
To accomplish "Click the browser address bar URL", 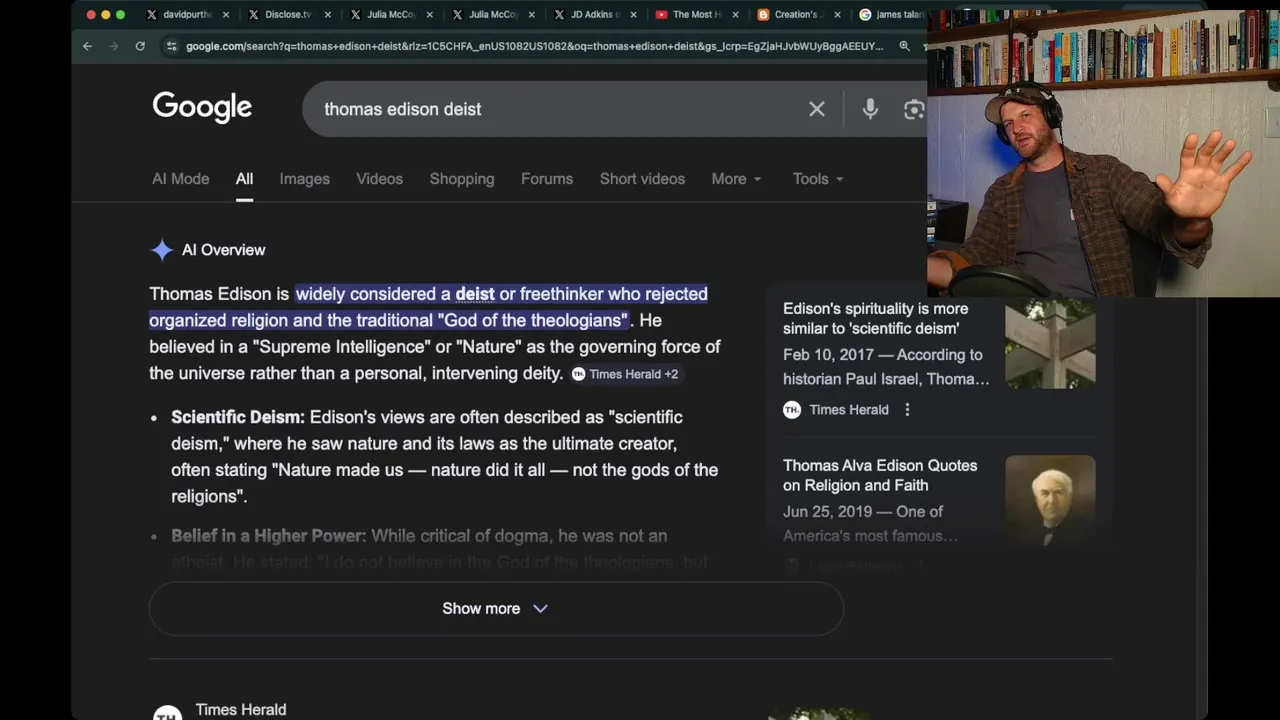I will [x=534, y=46].
